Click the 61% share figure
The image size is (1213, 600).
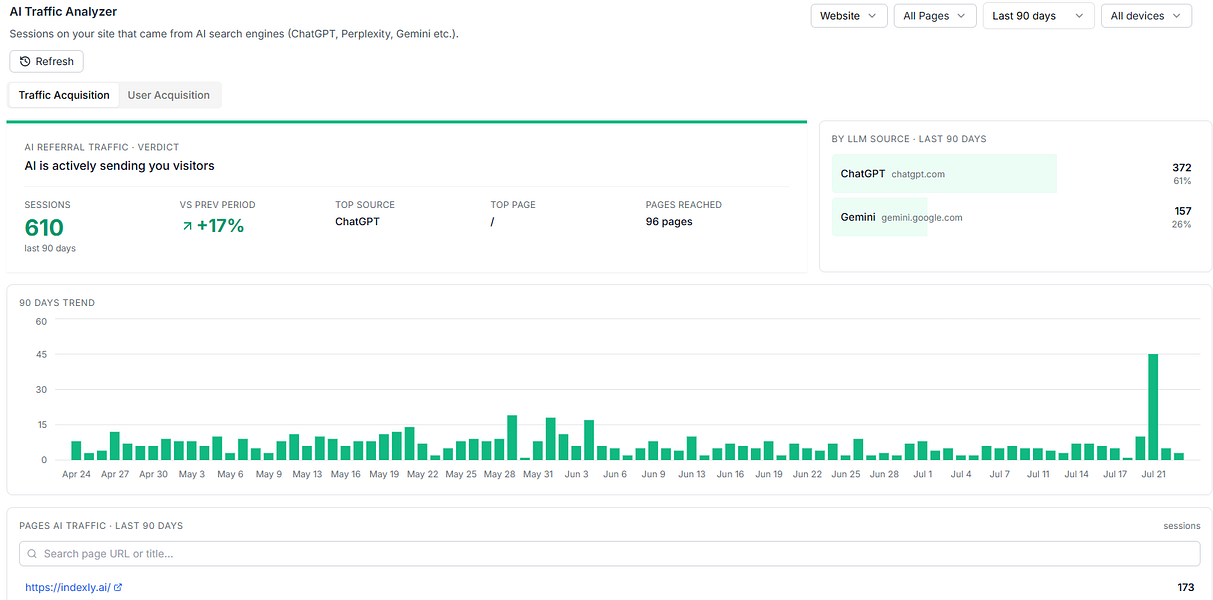point(1182,181)
